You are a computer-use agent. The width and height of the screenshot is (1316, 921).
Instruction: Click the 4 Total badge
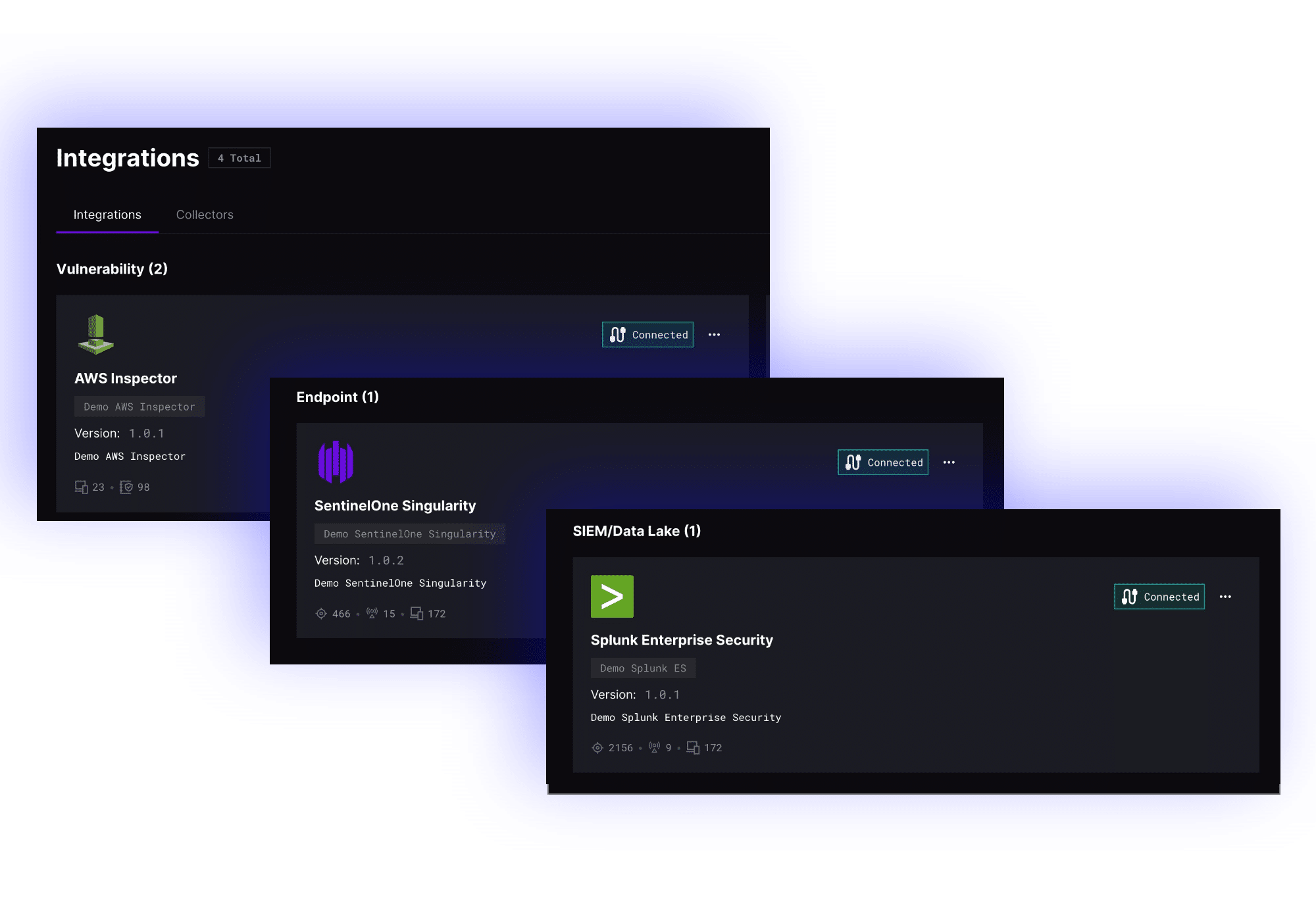(240, 158)
